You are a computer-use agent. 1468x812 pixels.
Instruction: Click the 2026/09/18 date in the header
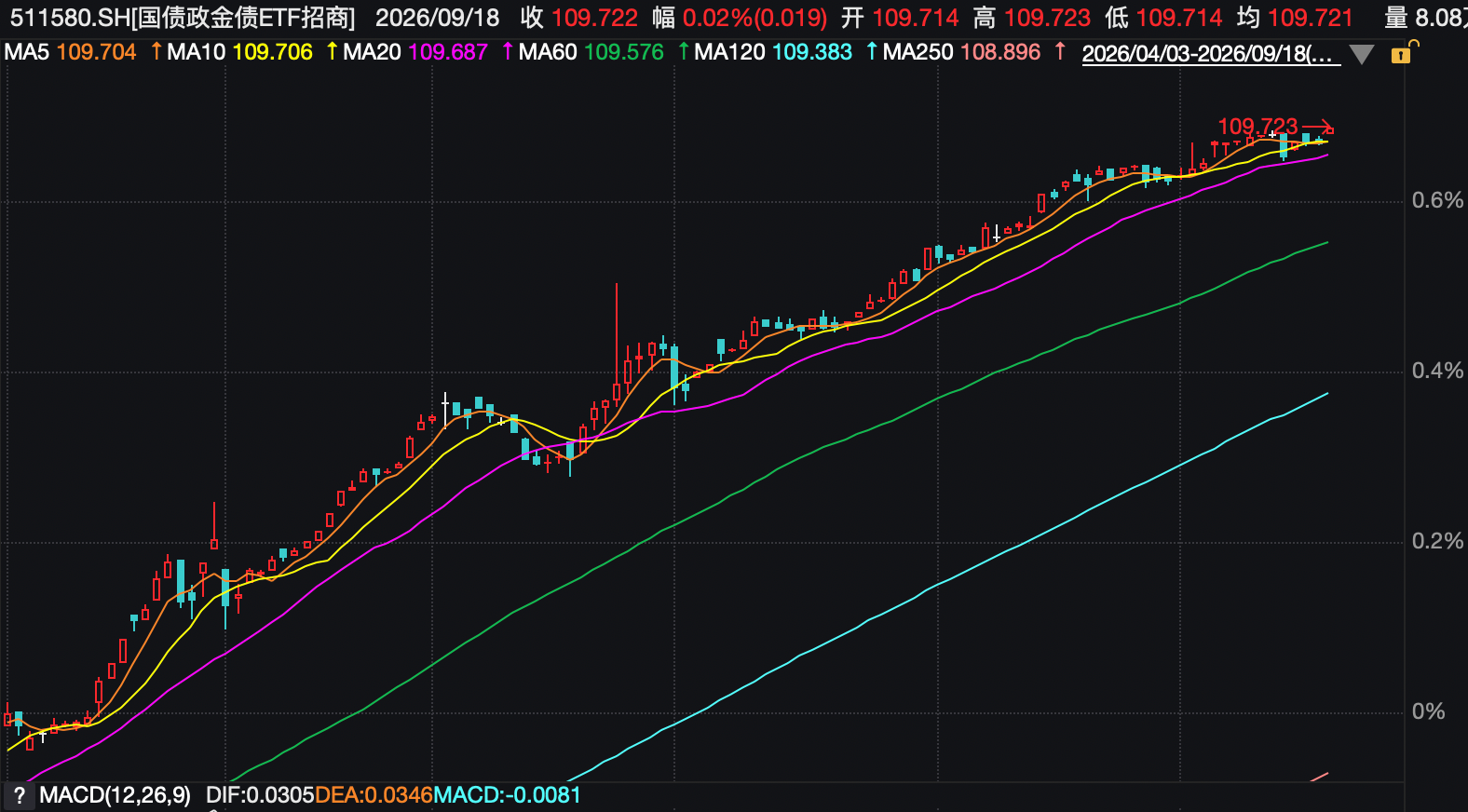click(x=438, y=18)
